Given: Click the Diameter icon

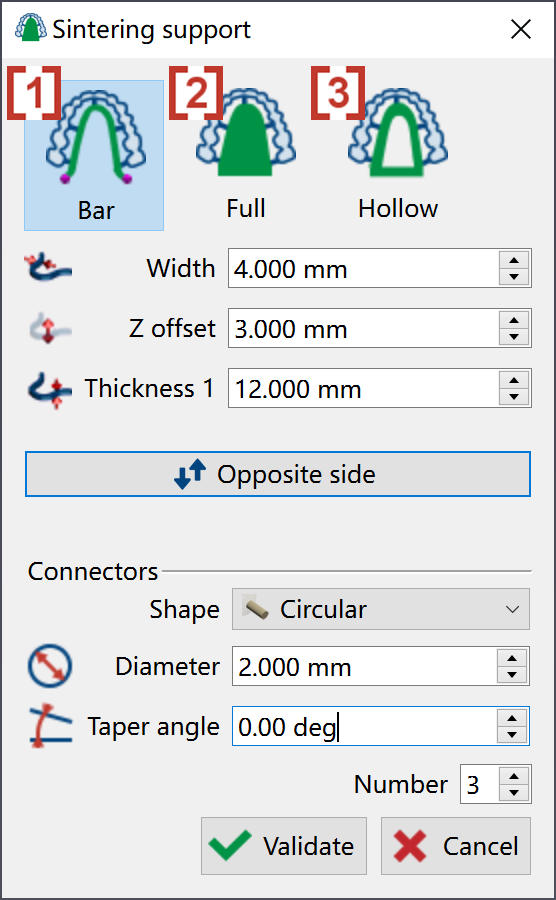Looking at the screenshot, I should (50, 666).
